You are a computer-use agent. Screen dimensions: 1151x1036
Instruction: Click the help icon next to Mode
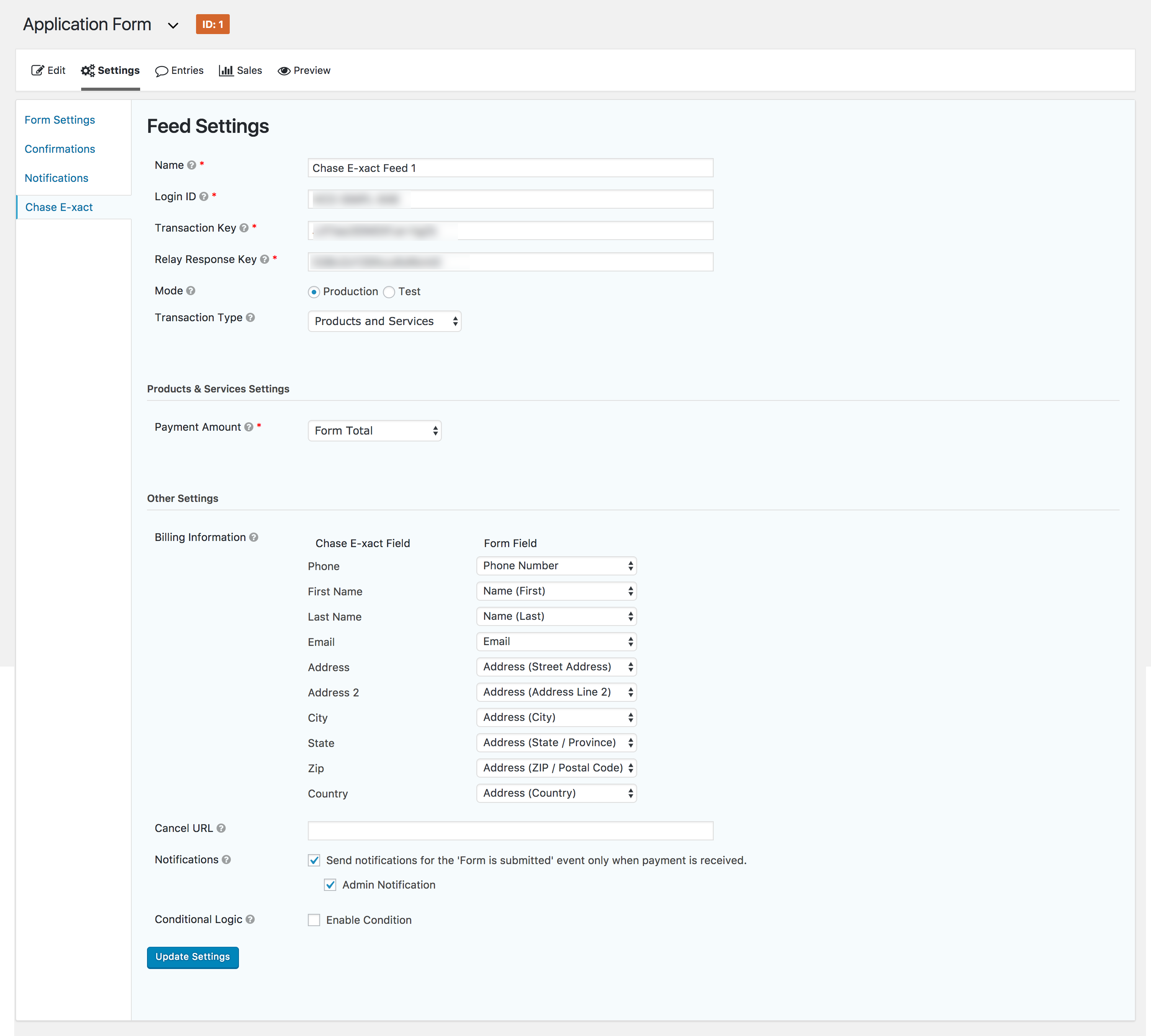(x=191, y=290)
